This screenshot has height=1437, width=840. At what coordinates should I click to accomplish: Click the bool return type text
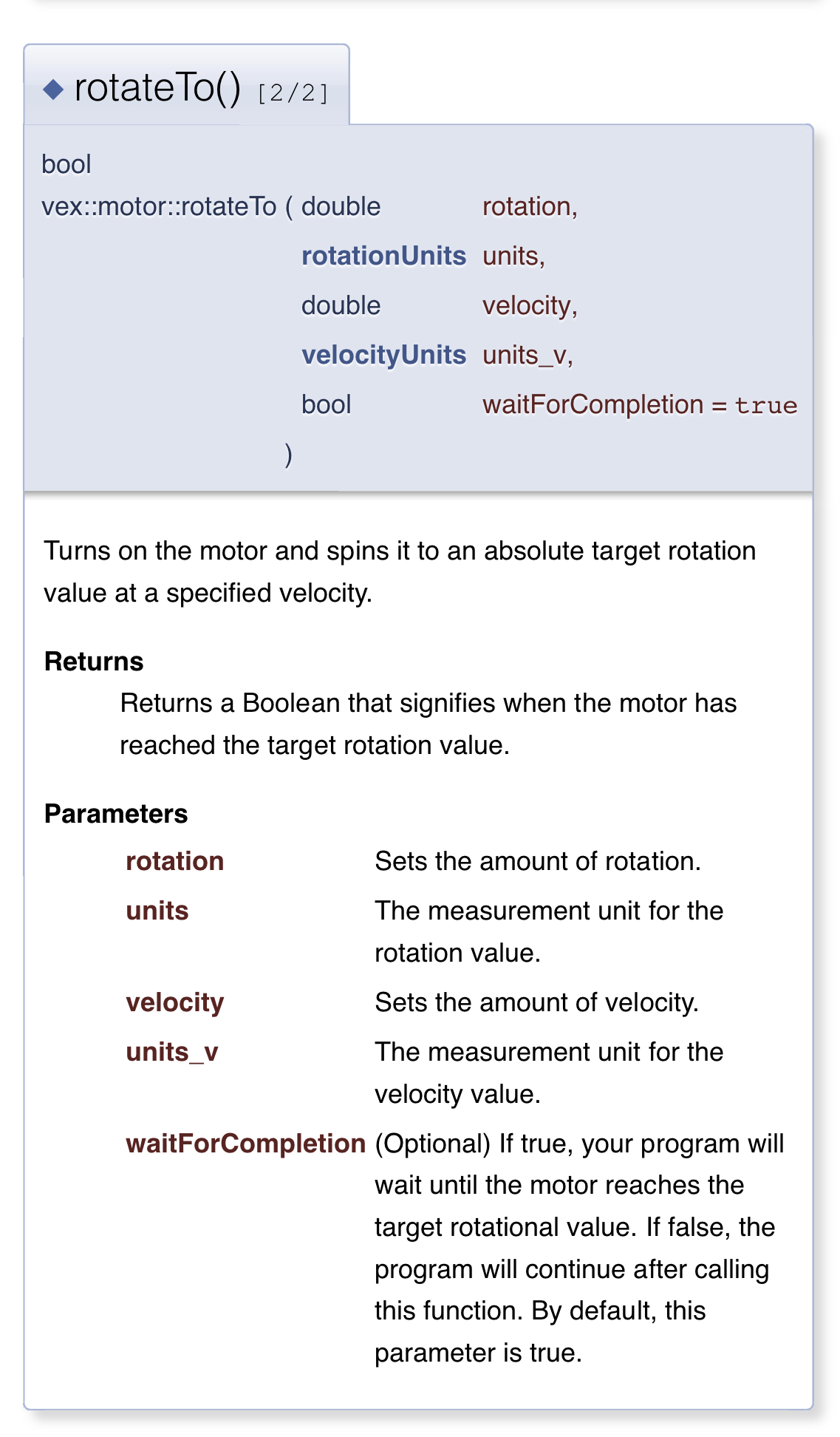(66, 164)
